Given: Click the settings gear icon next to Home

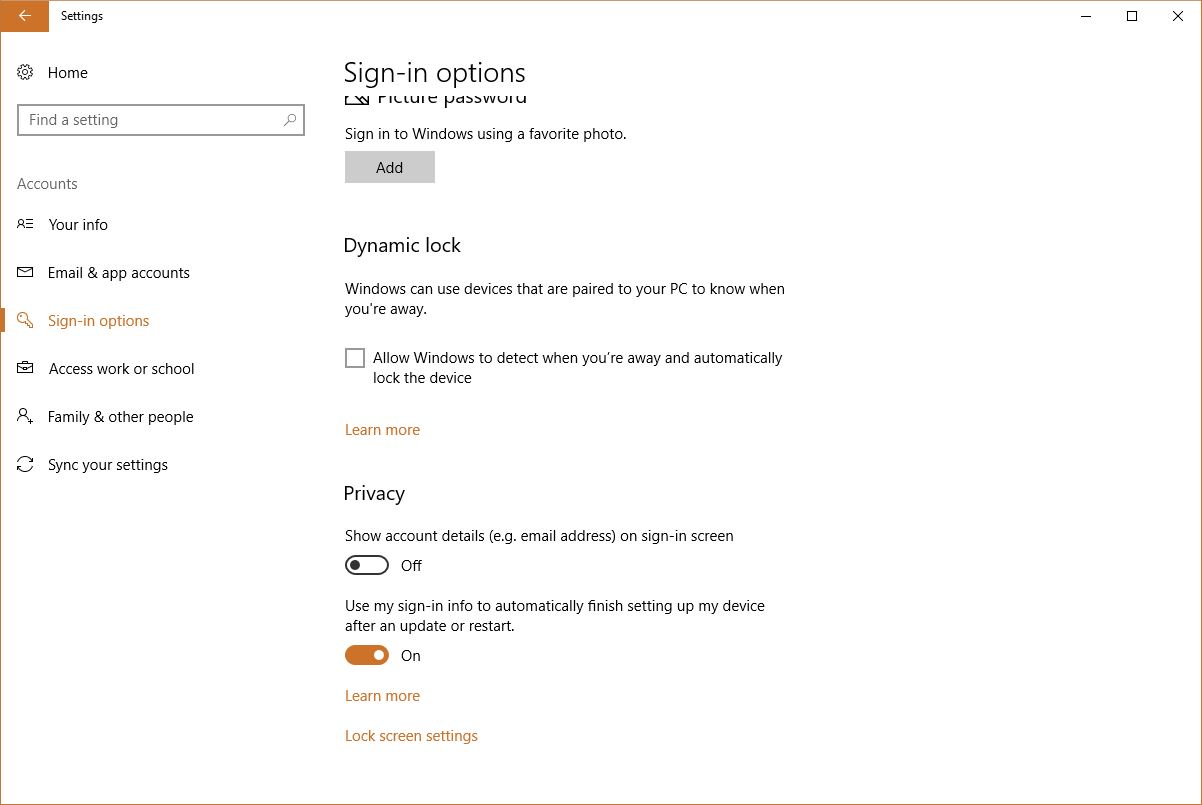Looking at the screenshot, I should (25, 72).
